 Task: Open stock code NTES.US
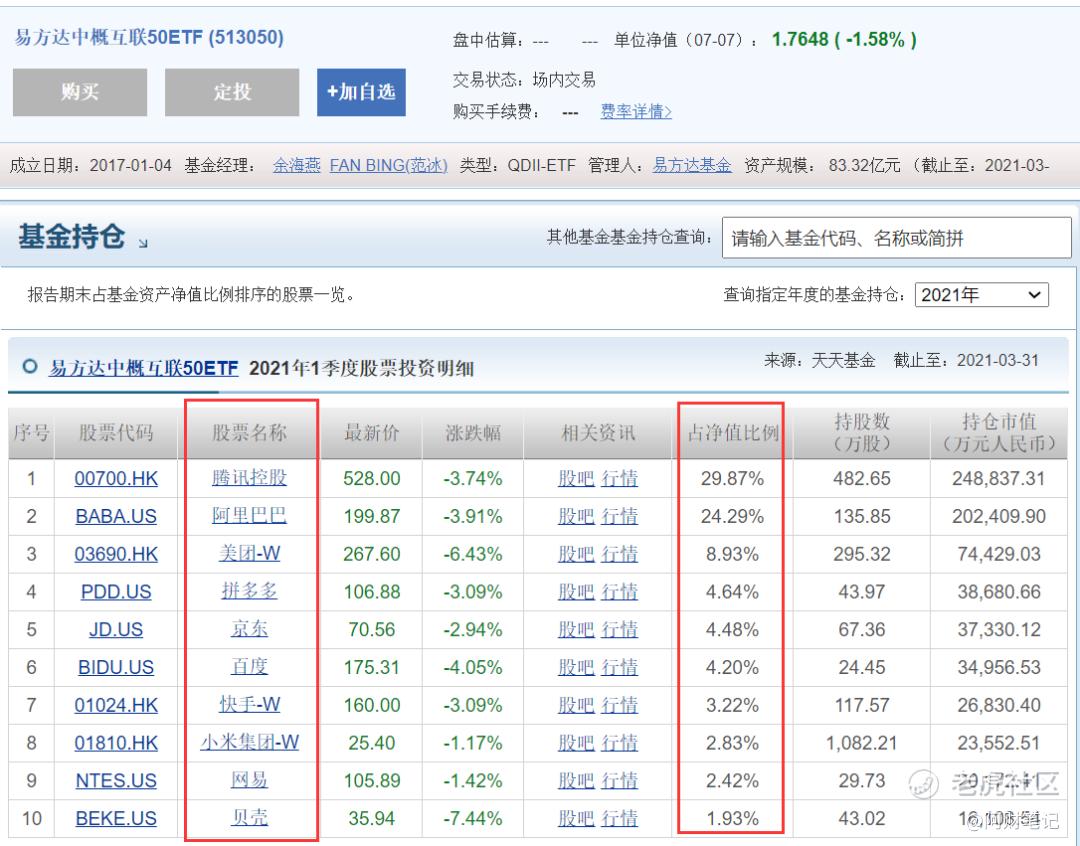tap(116, 781)
